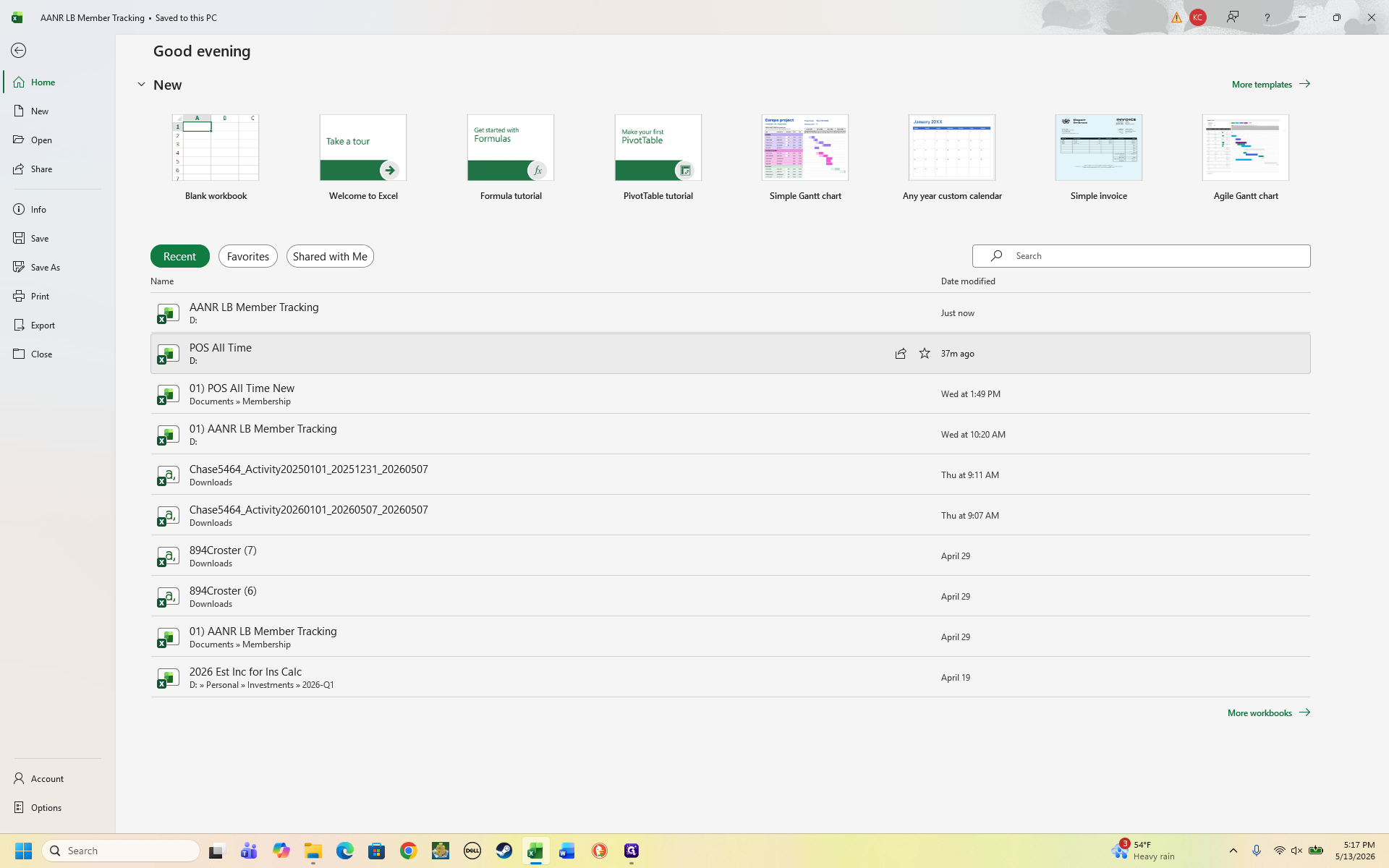Open the feedback icon in the title bar

[x=1233, y=17]
